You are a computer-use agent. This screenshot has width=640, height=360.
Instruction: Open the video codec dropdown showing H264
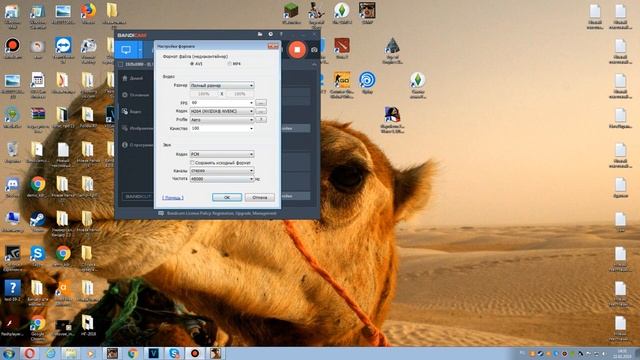[222, 111]
